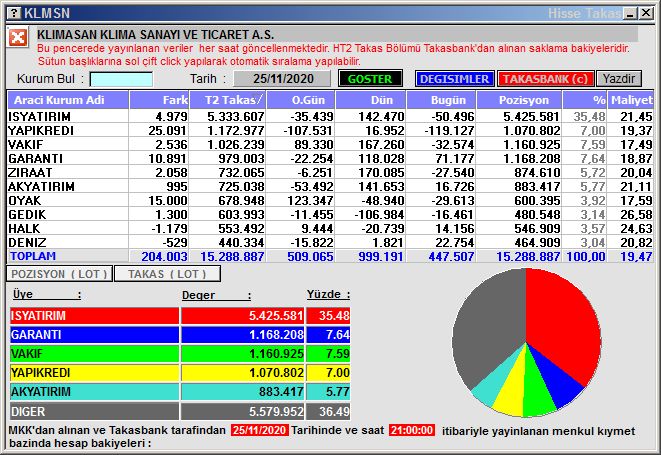Screen dimensions: 661x455
Task: Select the VAKIF row in the table
Action: click(330, 144)
